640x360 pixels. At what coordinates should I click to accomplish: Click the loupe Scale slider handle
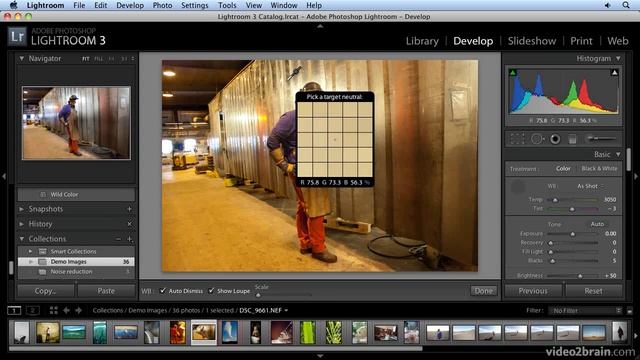click(258, 295)
